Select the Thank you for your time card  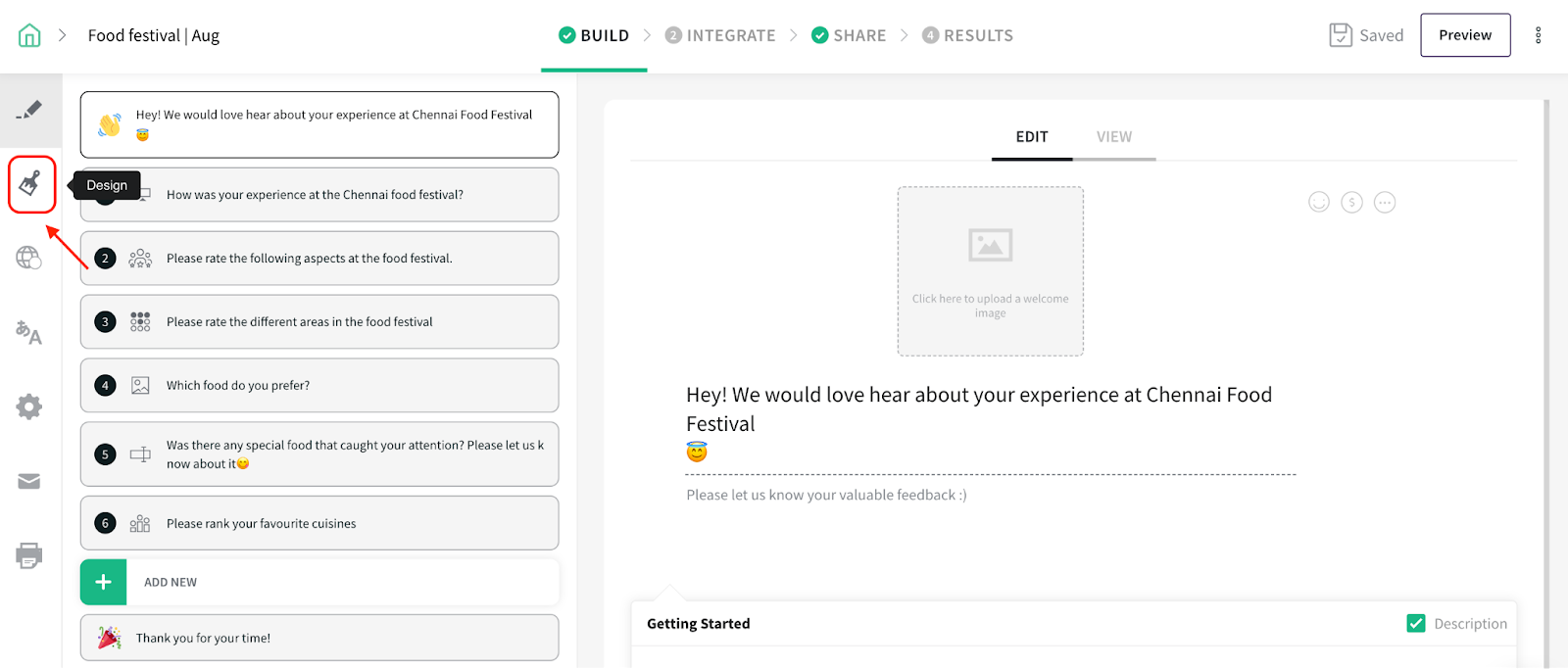coord(319,638)
